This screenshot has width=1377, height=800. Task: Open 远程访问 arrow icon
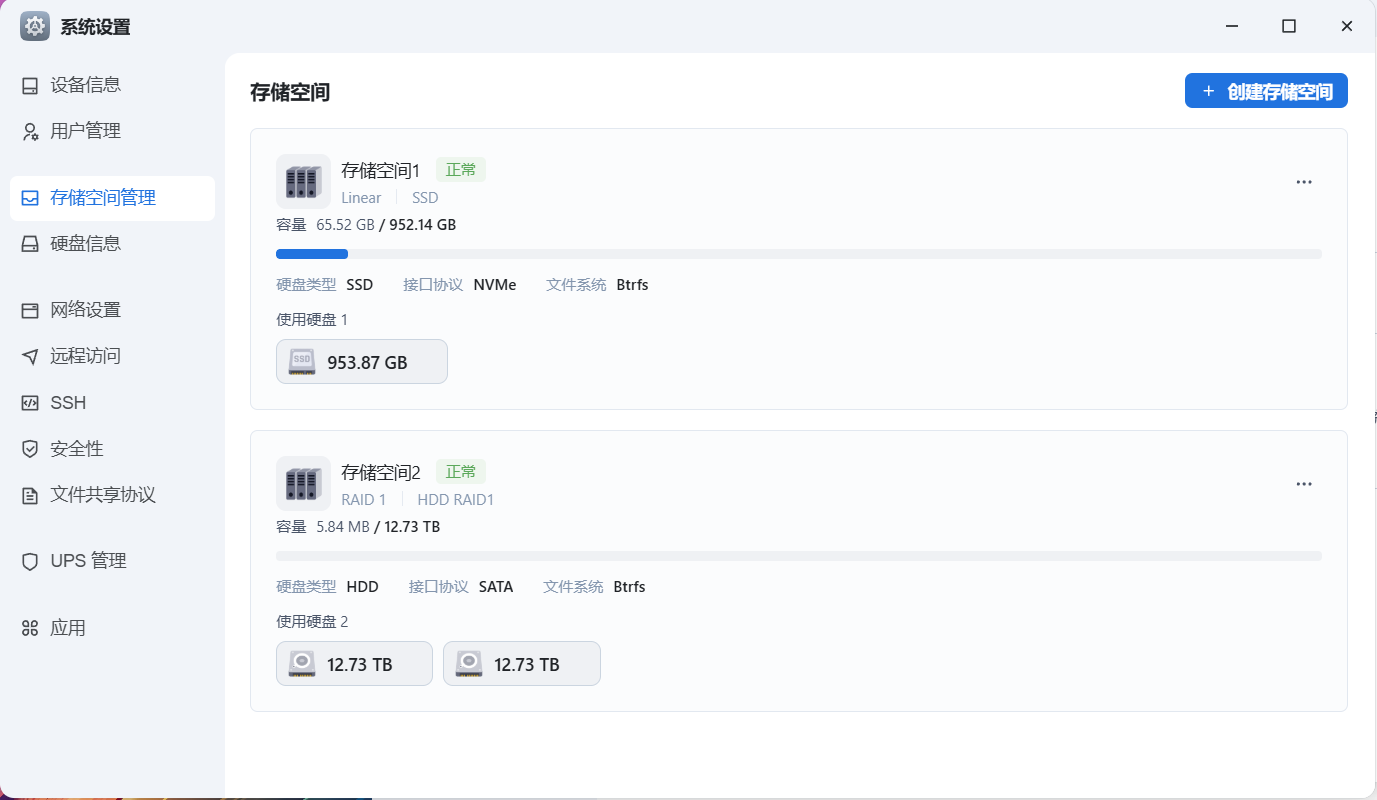(x=30, y=356)
